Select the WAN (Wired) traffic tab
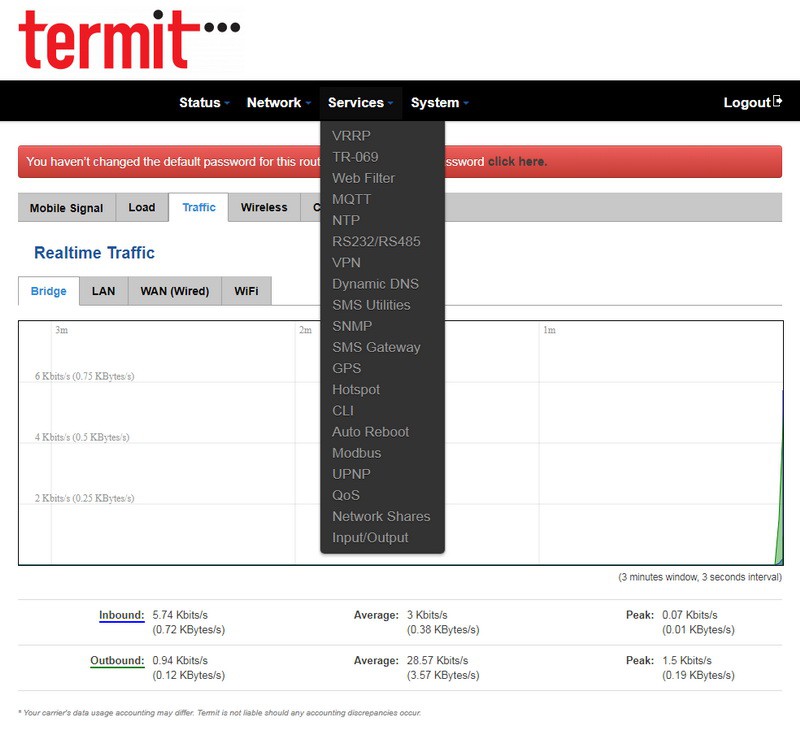Viewport: 800px width, 731px height. [174, 291]
